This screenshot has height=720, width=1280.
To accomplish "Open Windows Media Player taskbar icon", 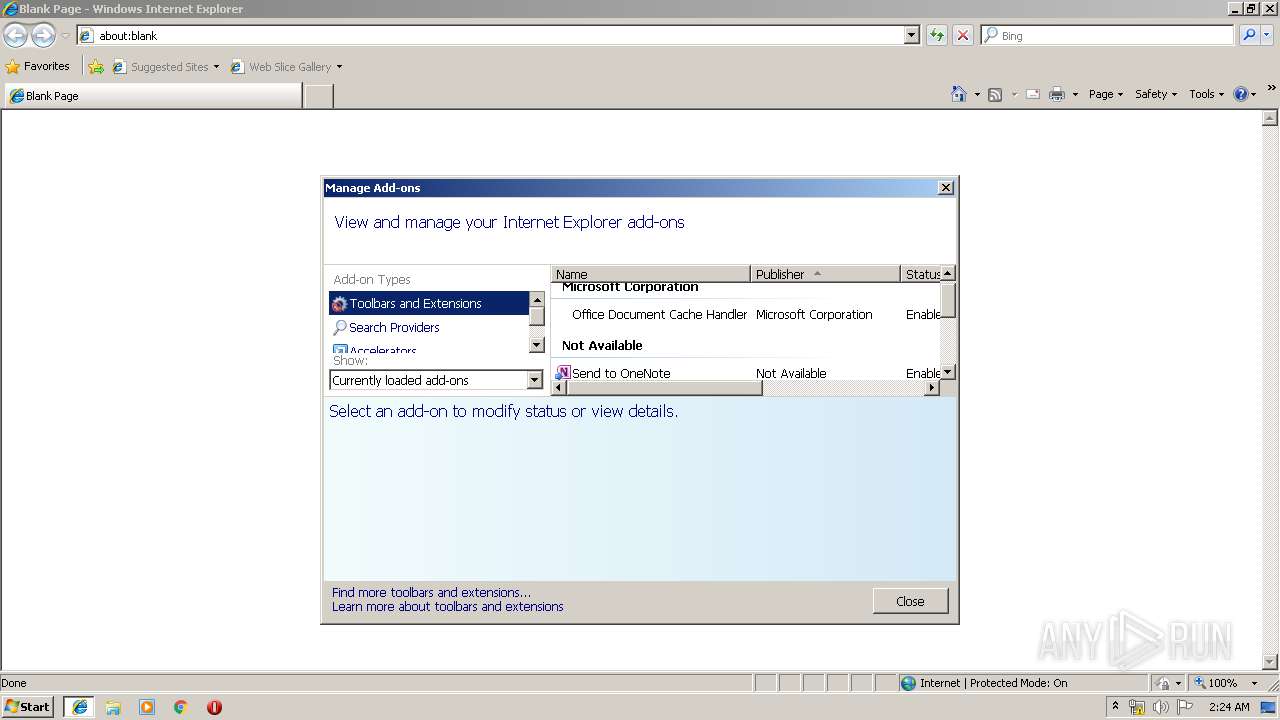I will tap(147, 707).
